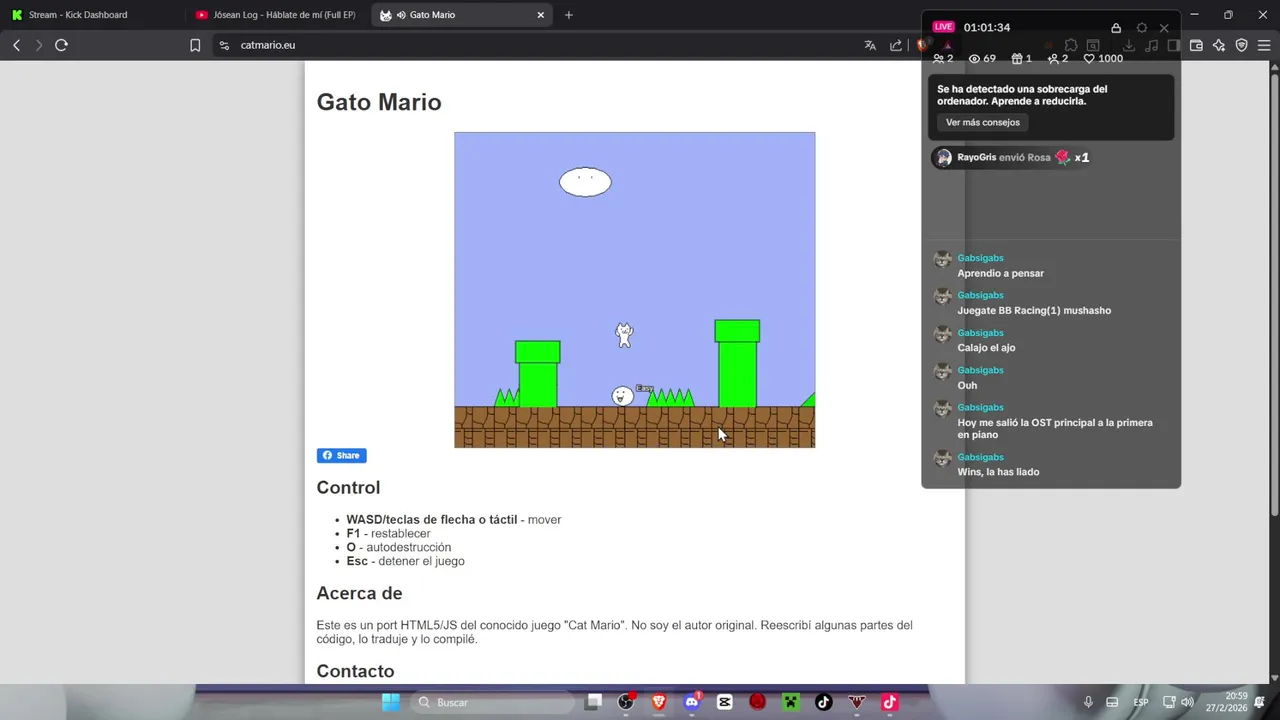
Task: Mute the Gato Mario tab audio icon
Action: coord(401,15)
